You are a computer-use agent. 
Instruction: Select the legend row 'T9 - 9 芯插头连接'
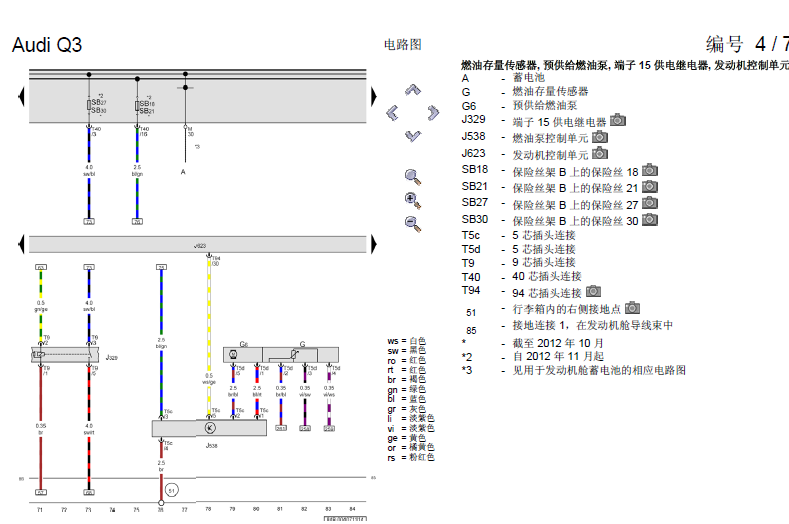pyautogui.click(x=518, y=263)
